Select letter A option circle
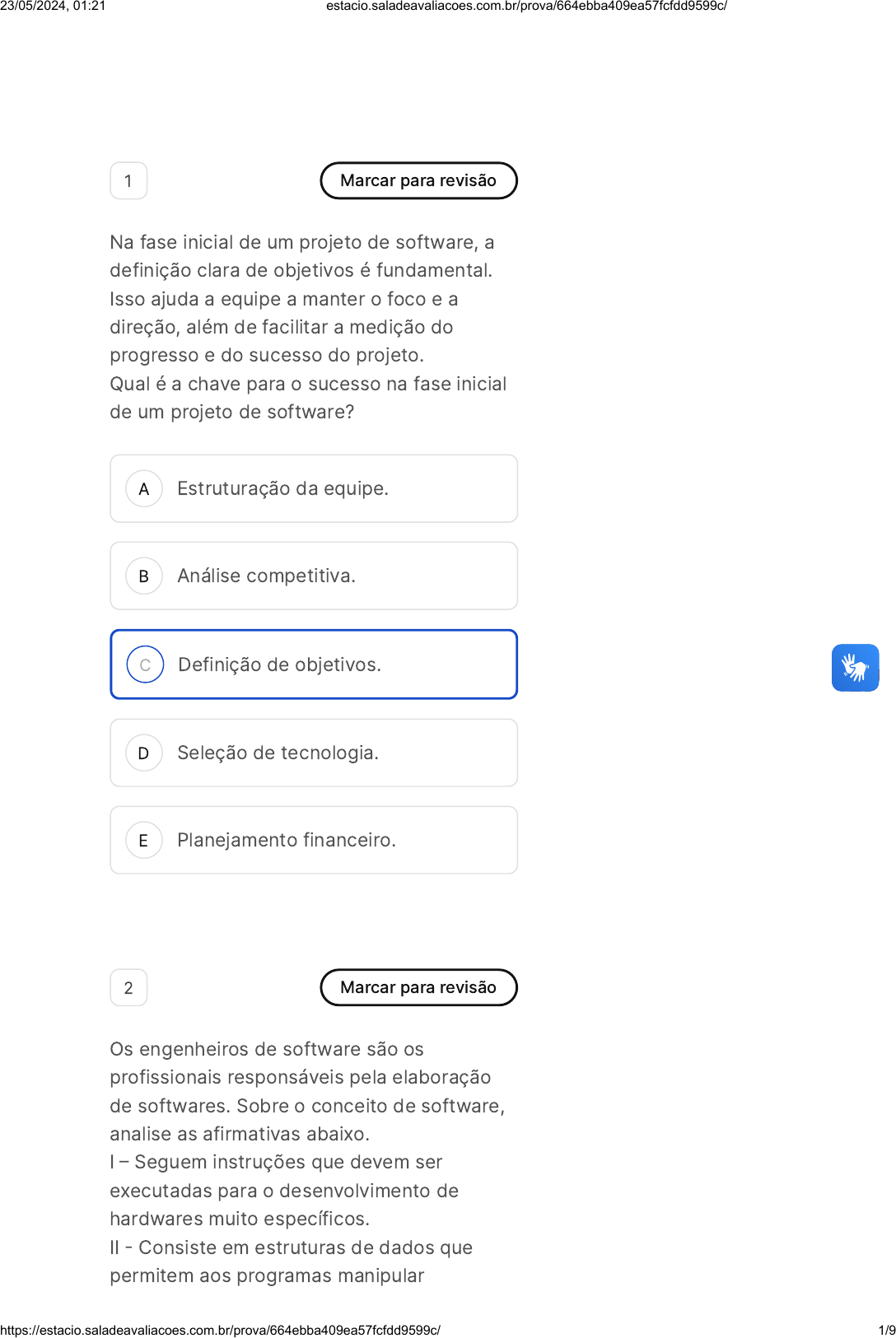The image size is (896, 1338). (x=144, y=489)
